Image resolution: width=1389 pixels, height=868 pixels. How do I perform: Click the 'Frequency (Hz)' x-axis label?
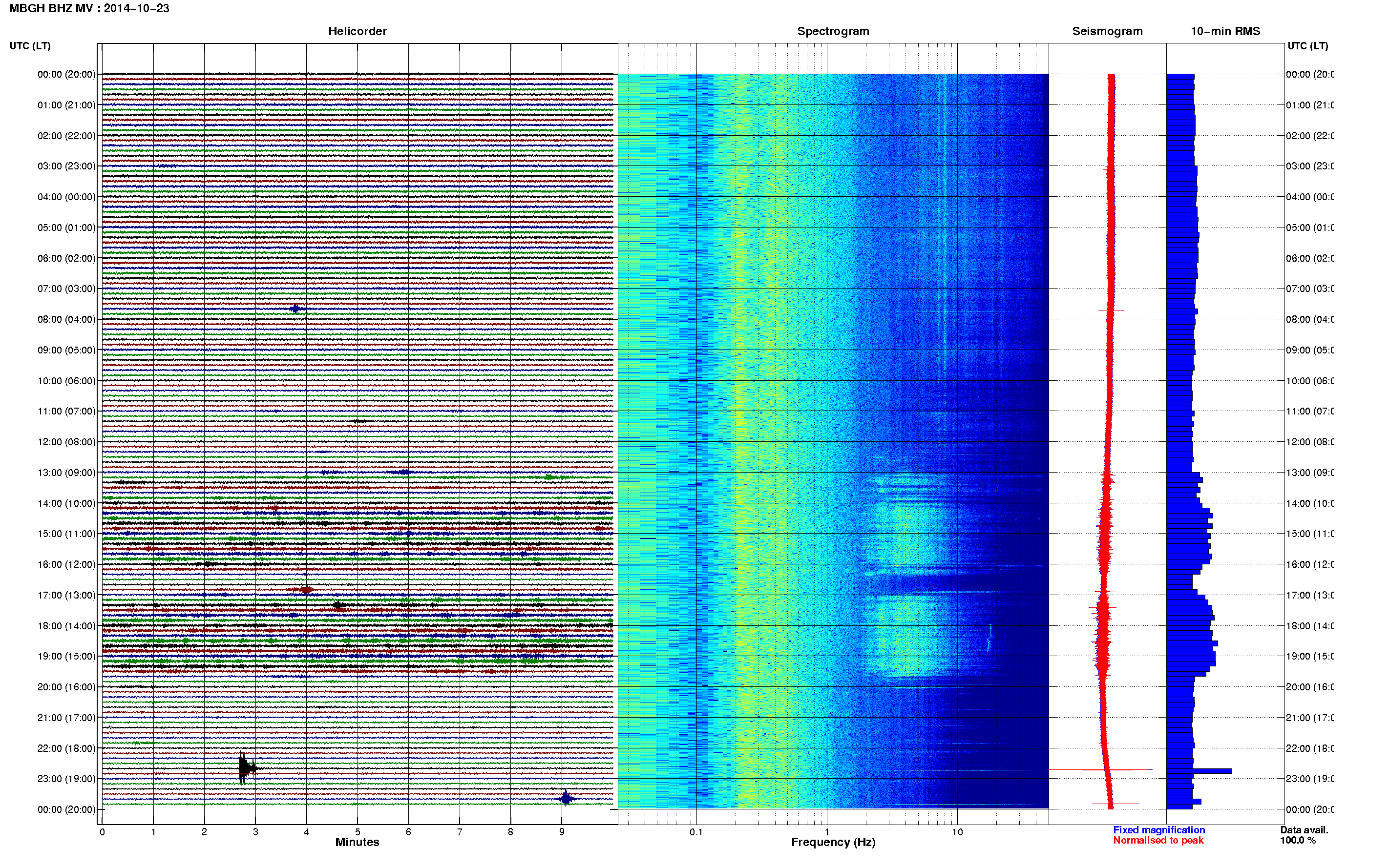833,842
